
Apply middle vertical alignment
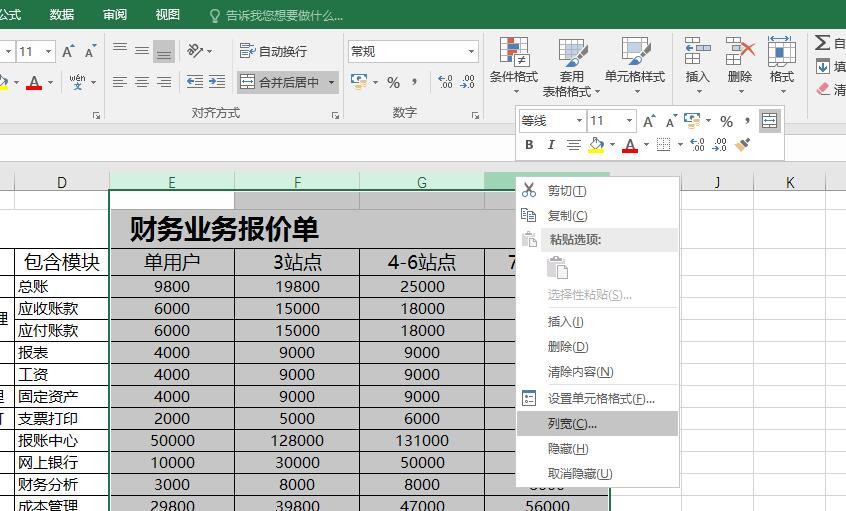tap(142, 51)
